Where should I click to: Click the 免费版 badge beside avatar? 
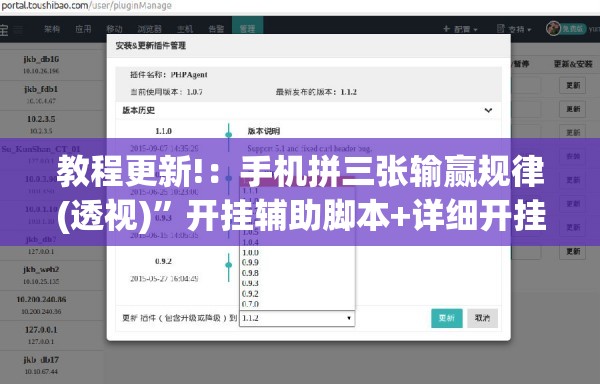[x=573, y=29]
